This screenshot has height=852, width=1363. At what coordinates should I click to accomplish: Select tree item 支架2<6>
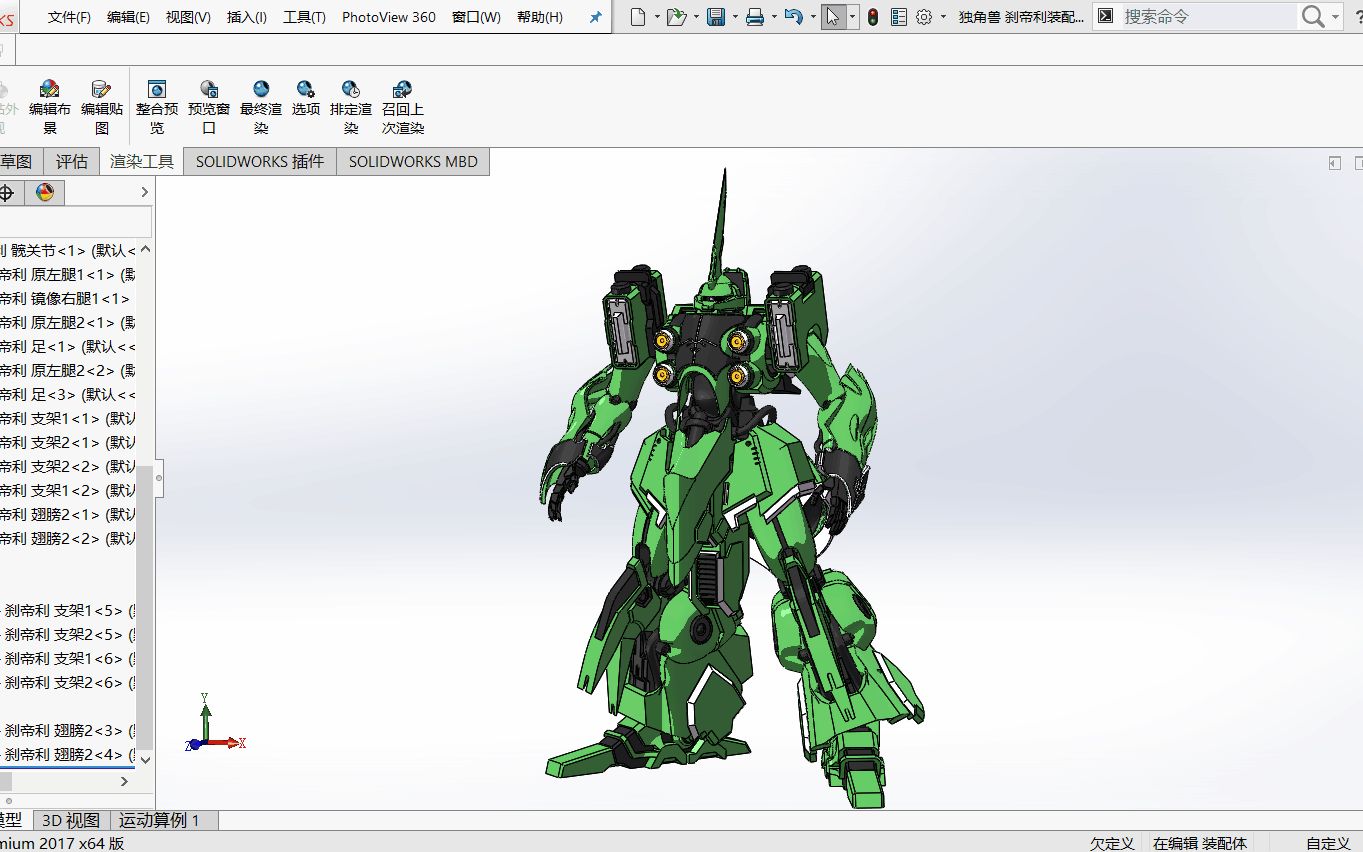(x=69, y=682)
